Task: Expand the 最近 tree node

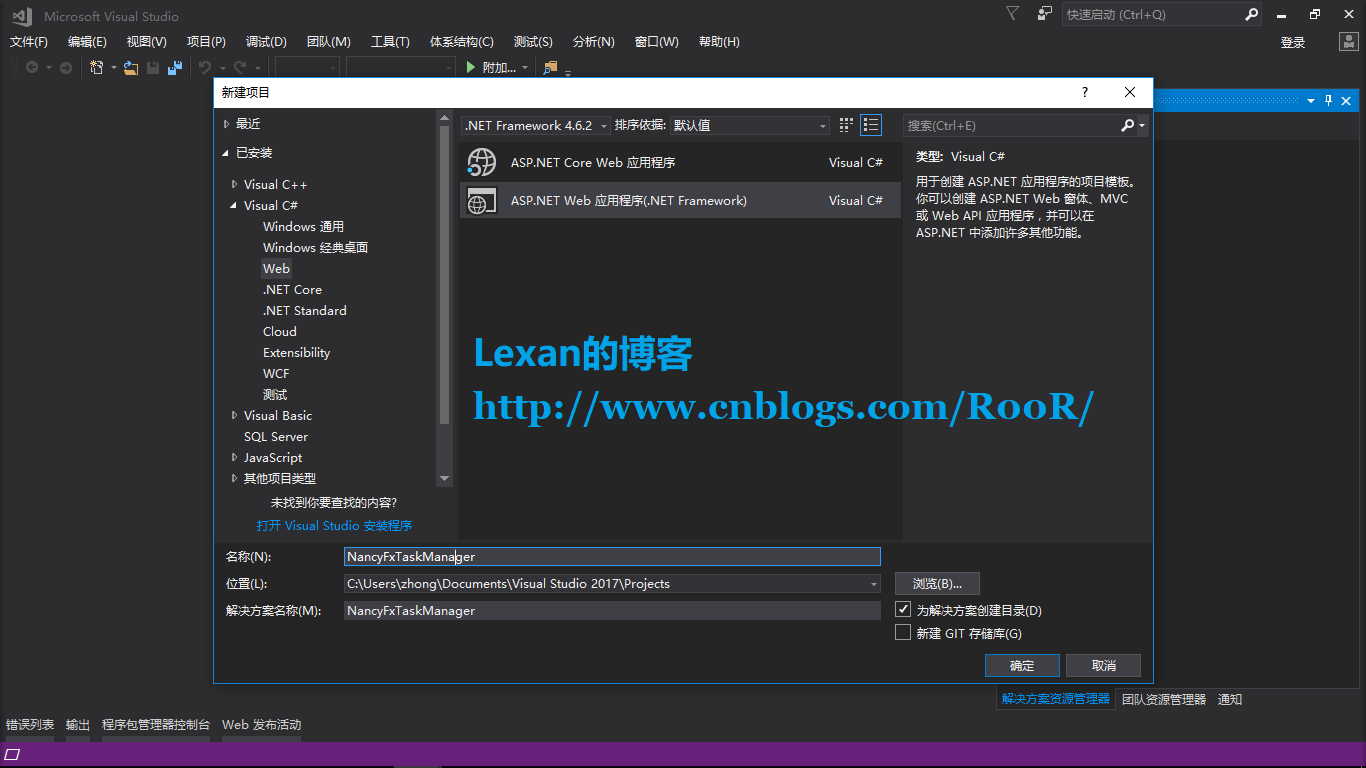Action: pos(226,124)
